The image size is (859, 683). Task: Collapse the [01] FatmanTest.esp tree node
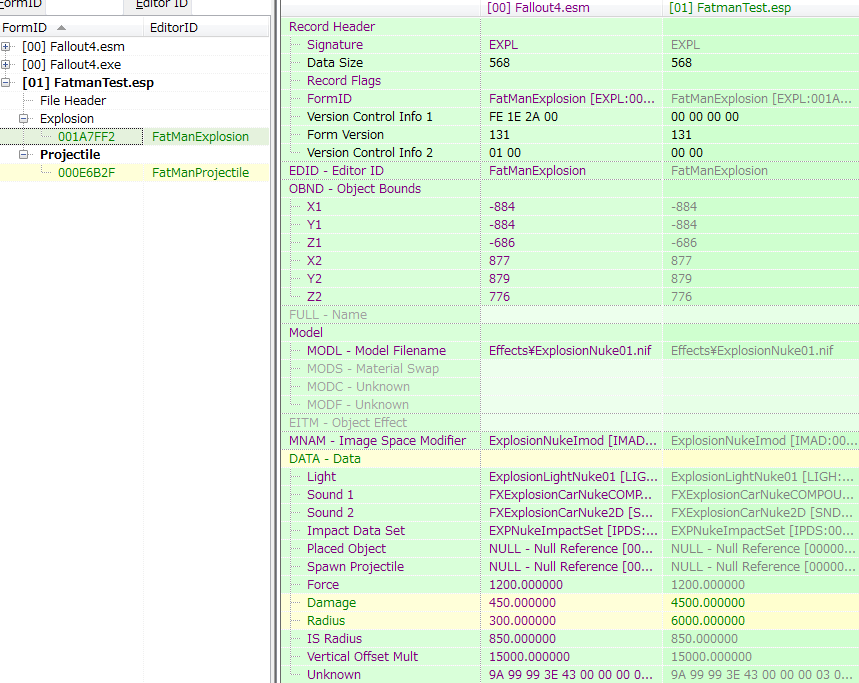(5, 83)
